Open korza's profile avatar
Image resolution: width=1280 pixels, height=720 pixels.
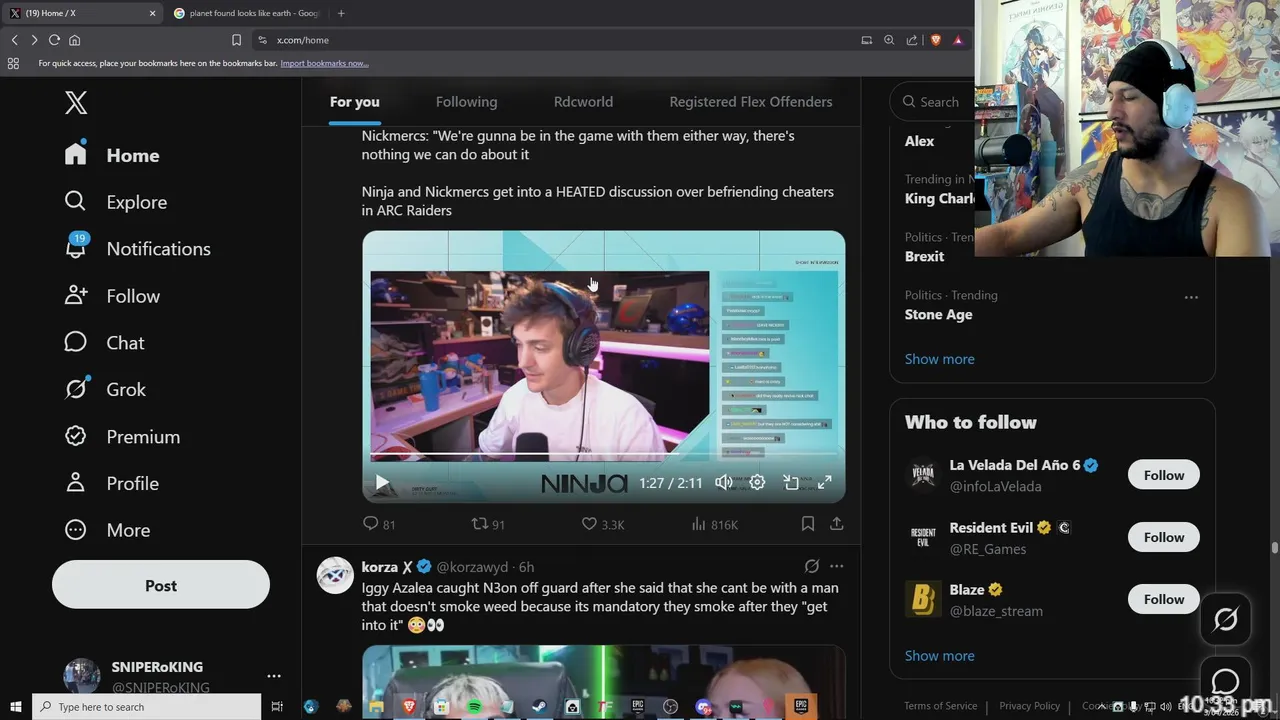tap(335, 575)
